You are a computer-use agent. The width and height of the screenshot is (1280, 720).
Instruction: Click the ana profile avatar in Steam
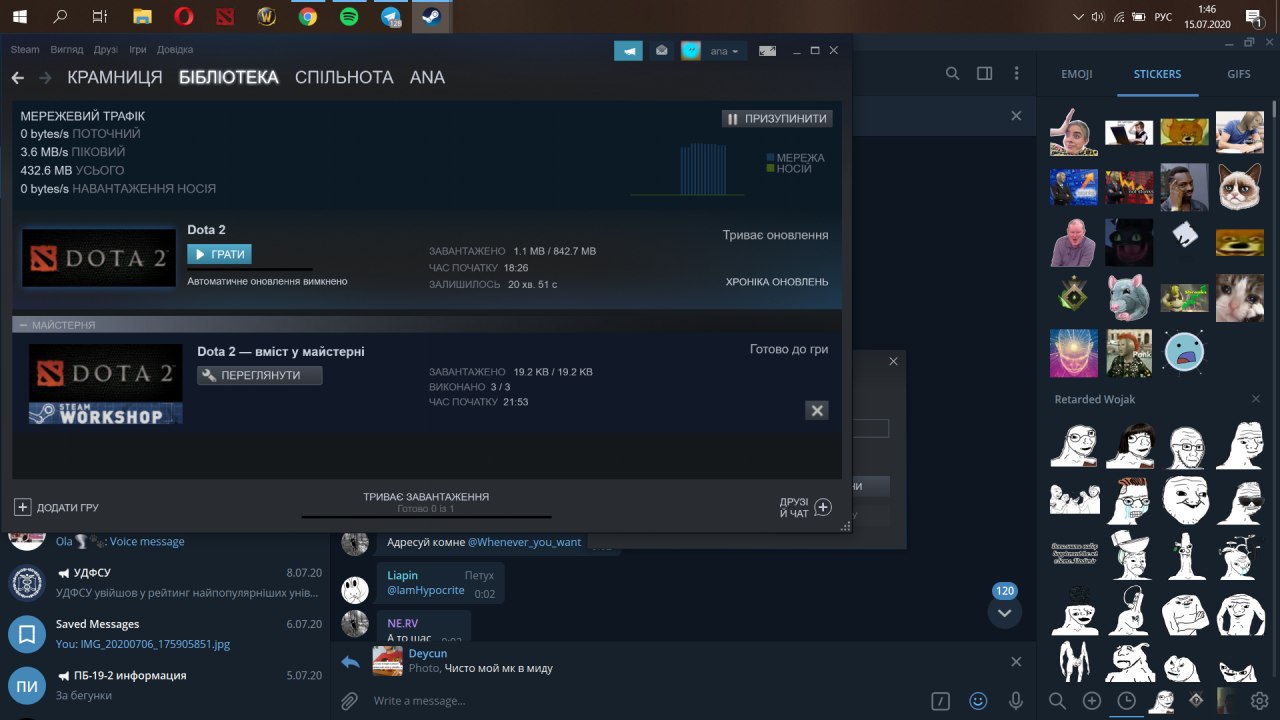tap(691, 50)
